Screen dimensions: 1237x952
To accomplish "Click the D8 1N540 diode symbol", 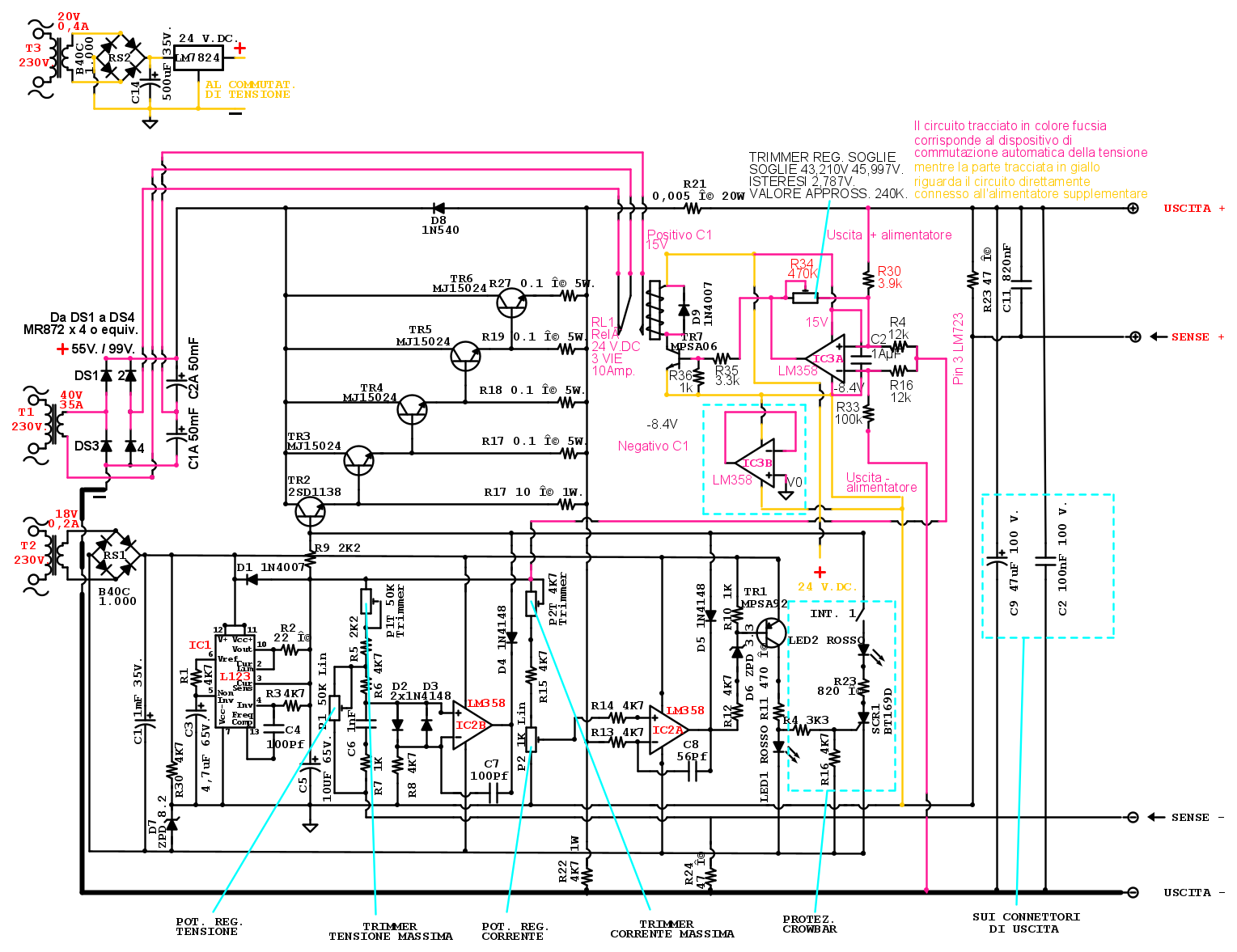I will pyautogui.click(x=439, y=209).
